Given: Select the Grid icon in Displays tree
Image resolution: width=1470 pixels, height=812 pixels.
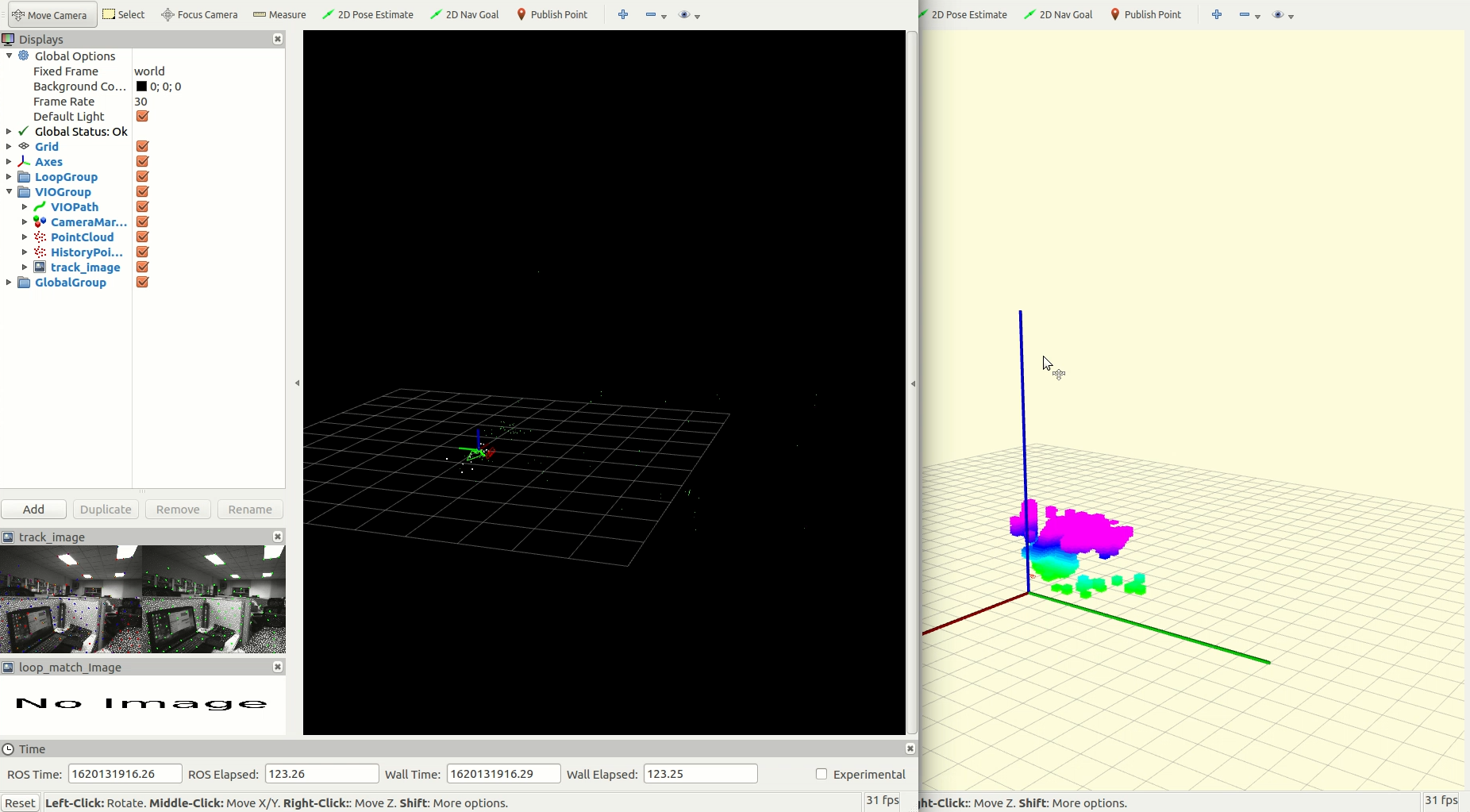Looking at the screenshot, I should click(24, 146).
